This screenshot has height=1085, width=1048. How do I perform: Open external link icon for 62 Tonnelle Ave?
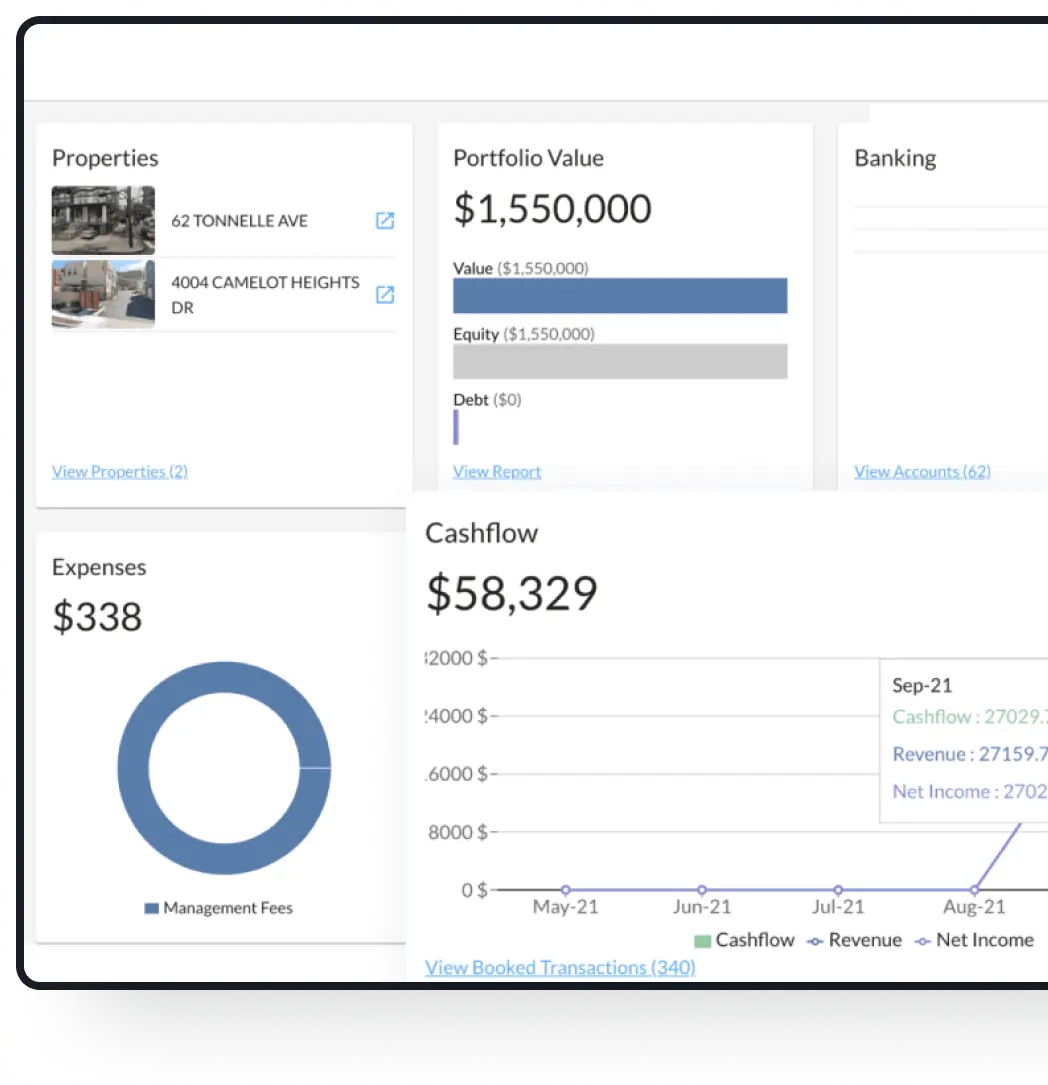[384, 221]
